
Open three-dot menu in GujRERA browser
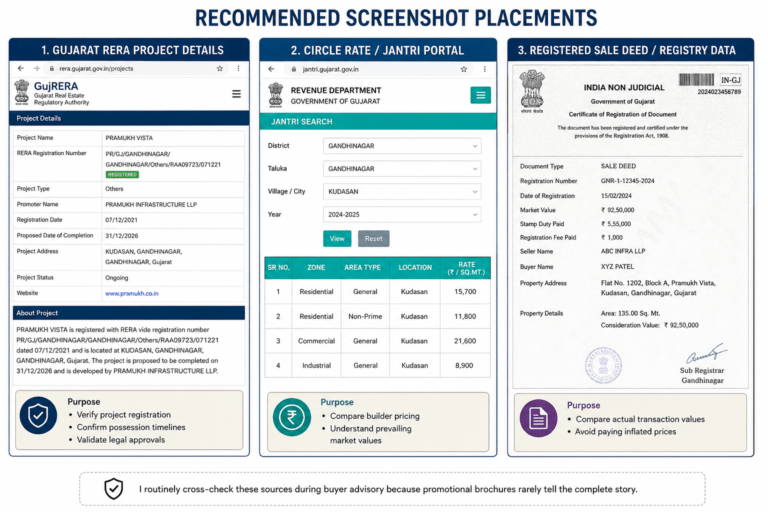[239, 69]
